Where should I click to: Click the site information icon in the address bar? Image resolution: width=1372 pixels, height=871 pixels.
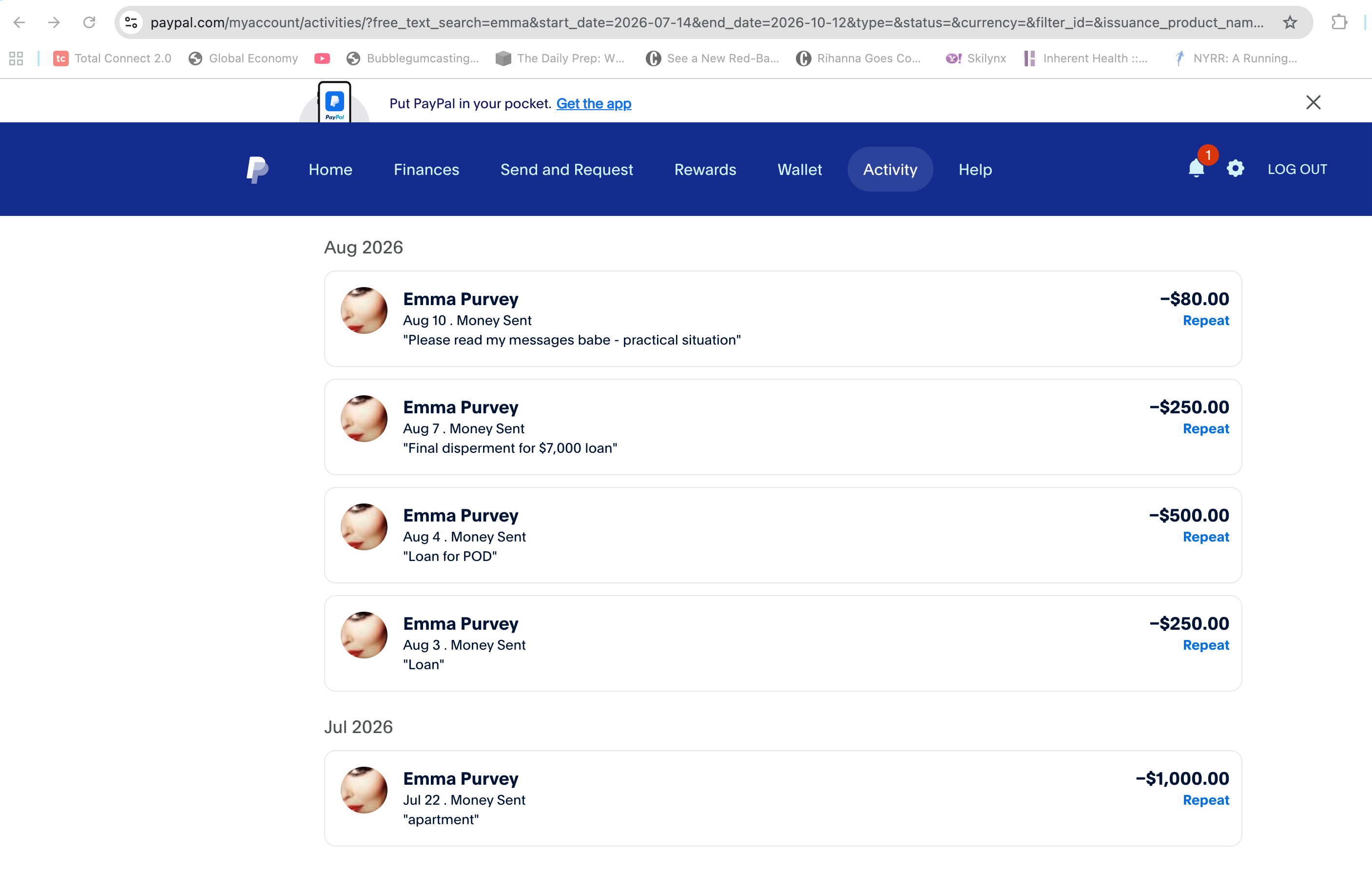click(x=131, y=23)
